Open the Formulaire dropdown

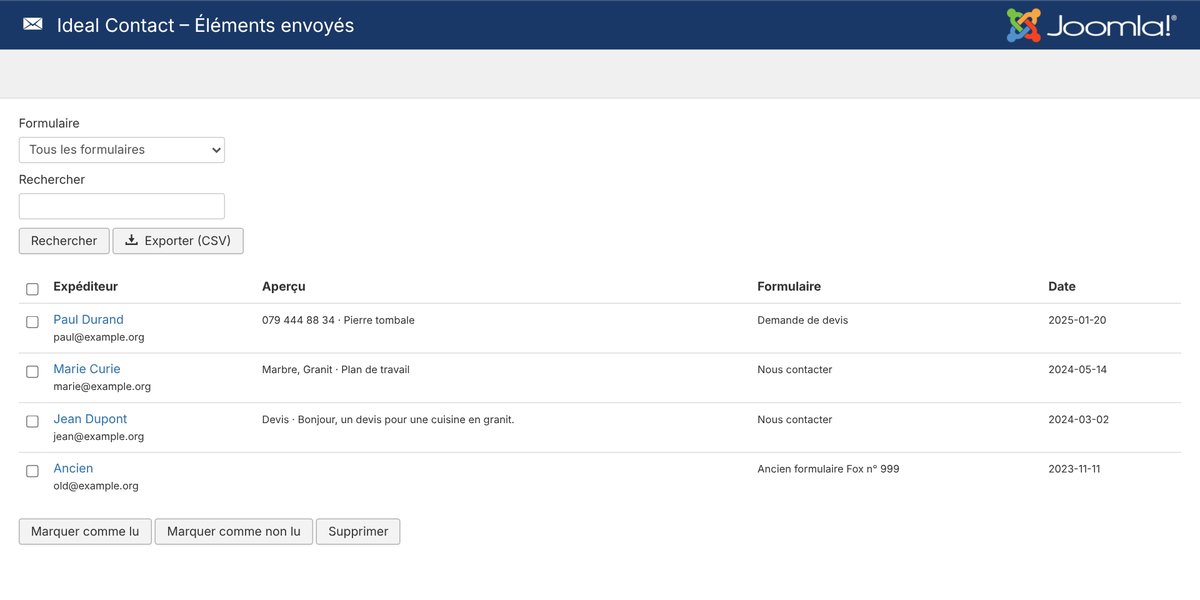point(122,150)
